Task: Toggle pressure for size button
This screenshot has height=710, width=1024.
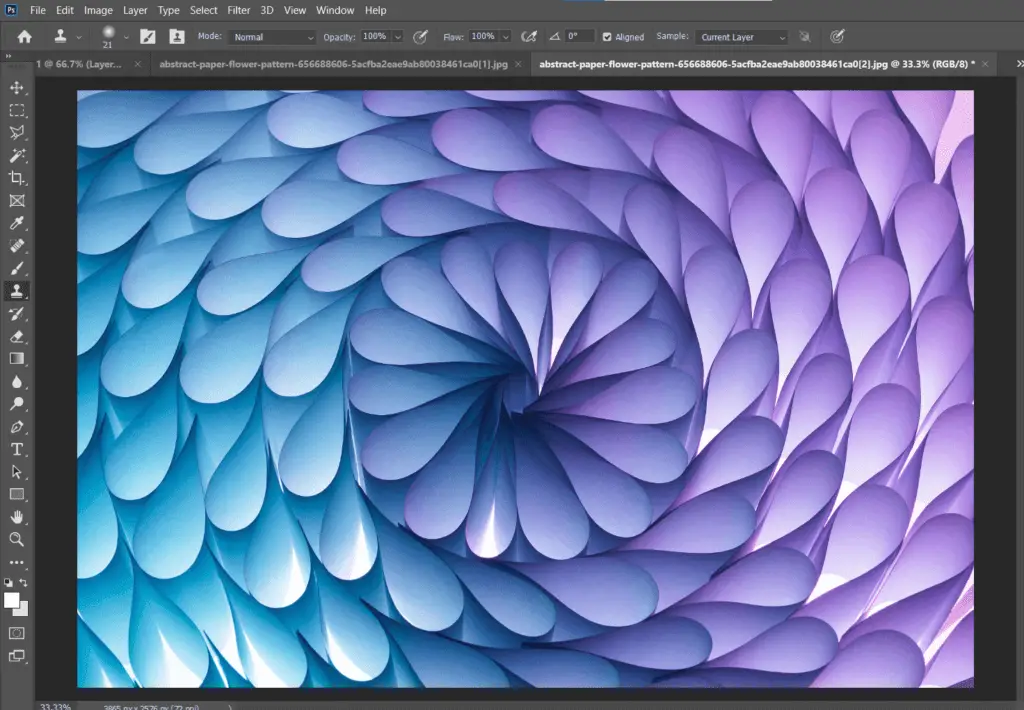Action: tap(837, 37)
